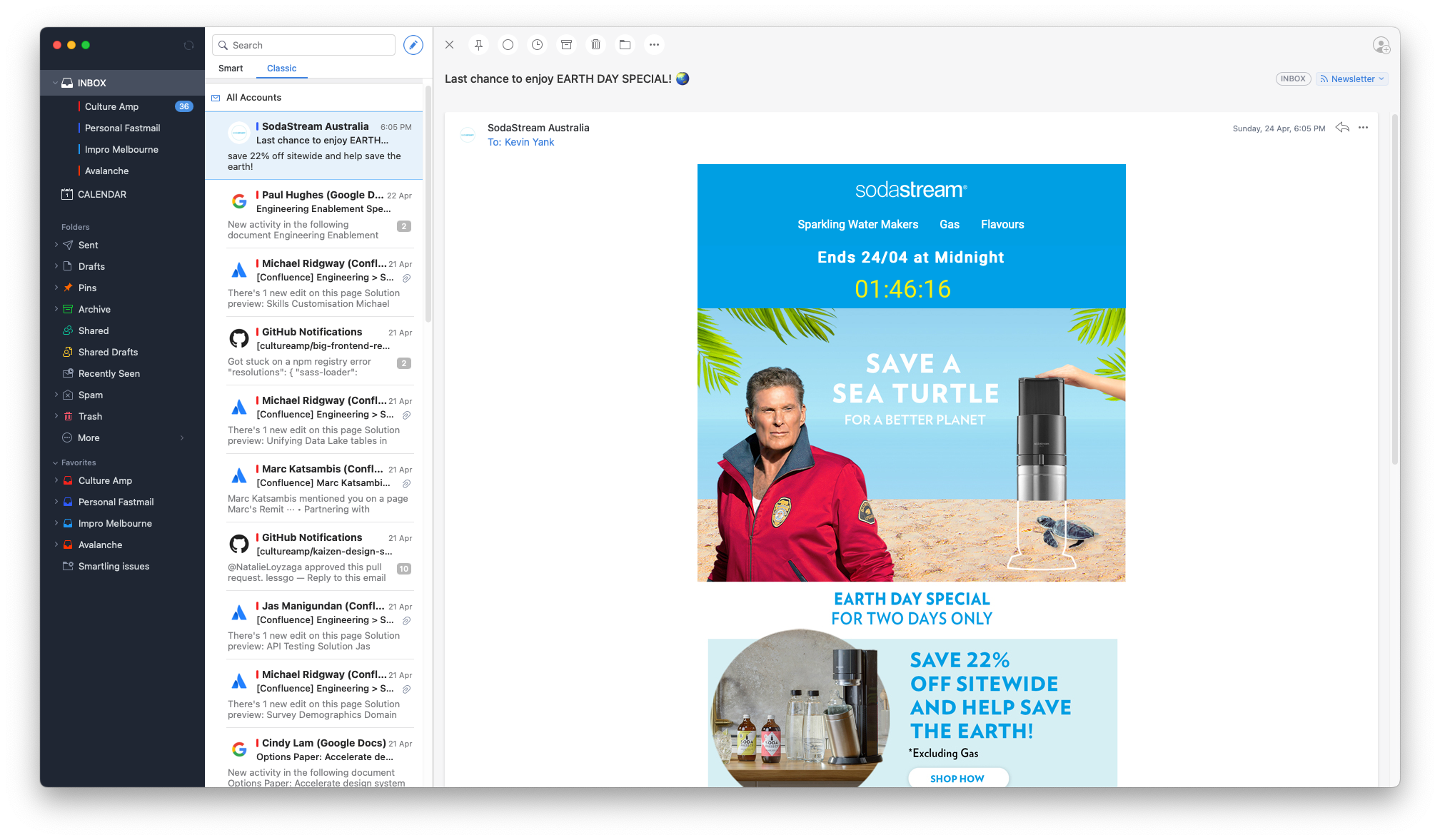
Task: Switch to the Smart inbox tab
Action: click(231, 68)
